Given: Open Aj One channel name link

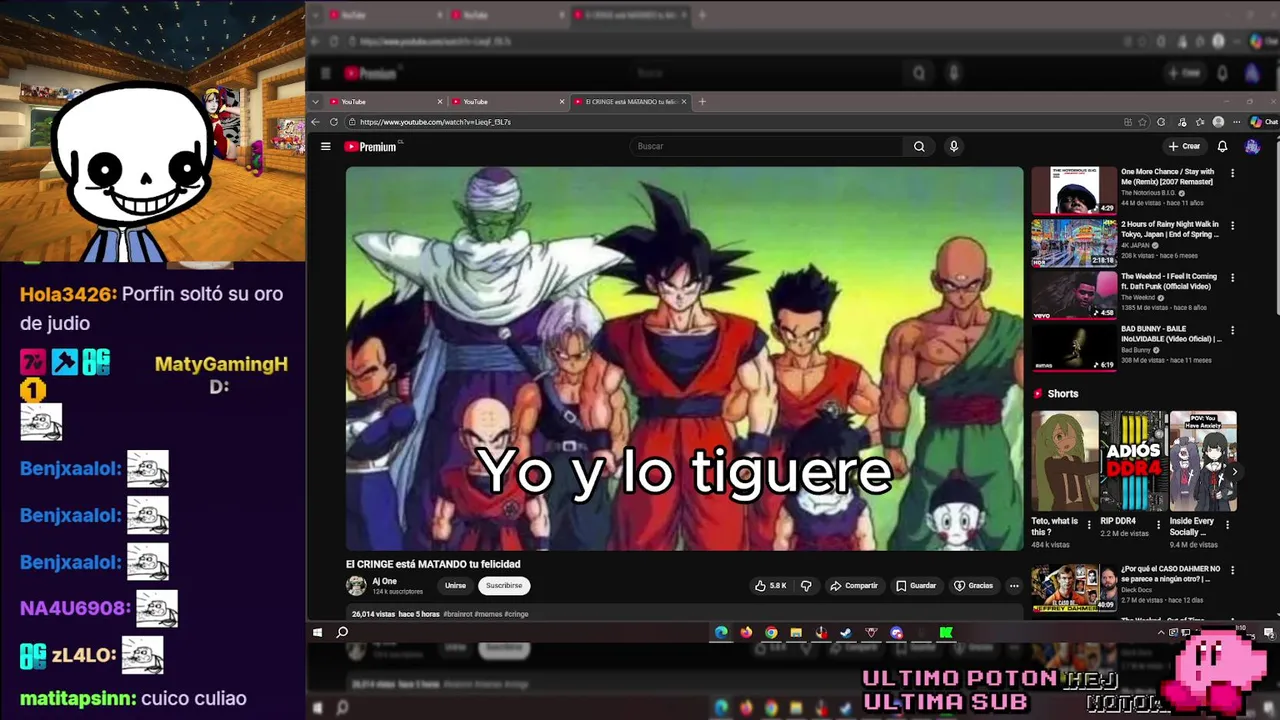Looking at the screenshot, I should (x=384, y=581).
